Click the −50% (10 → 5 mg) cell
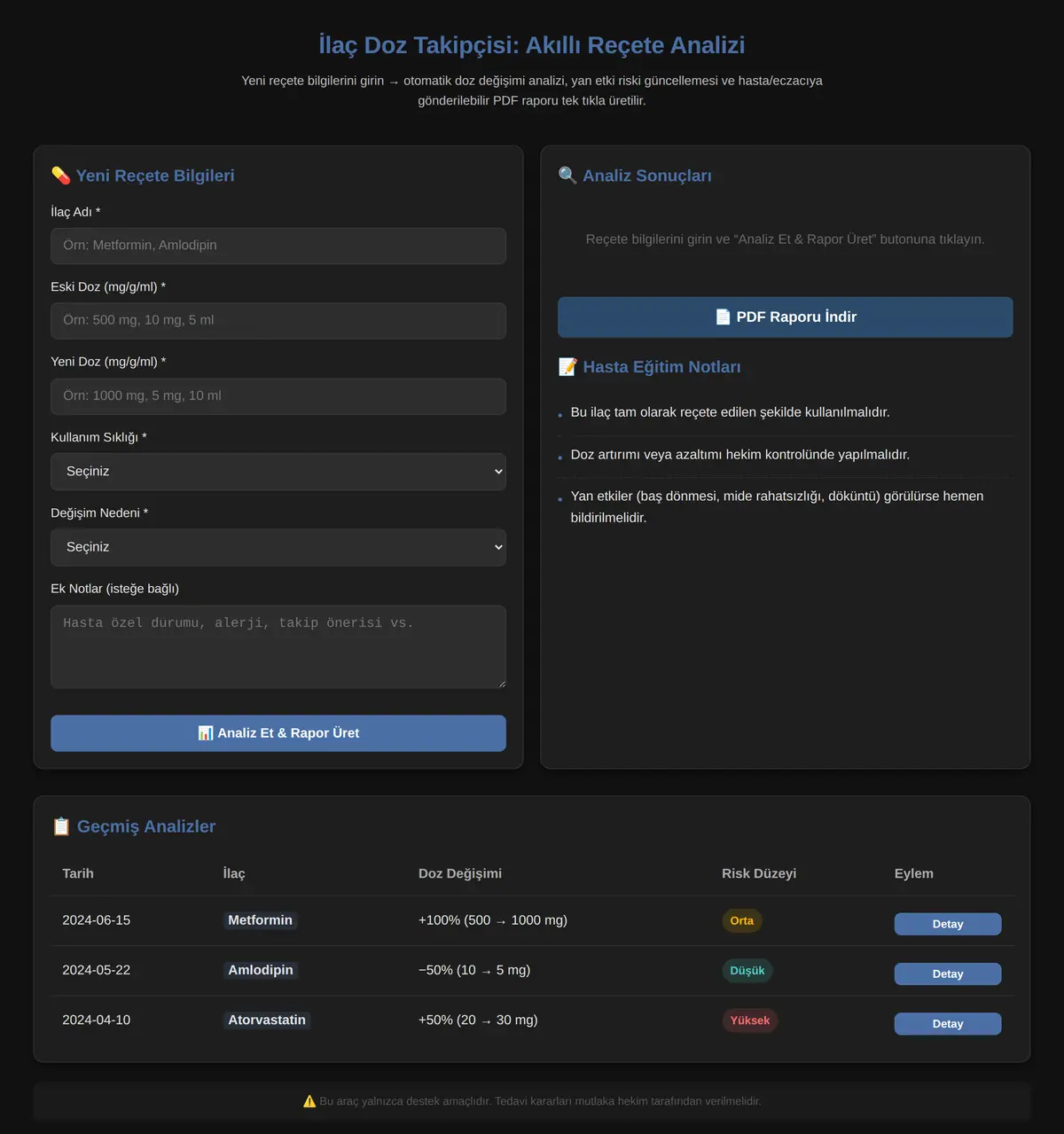The height and width of the screenshot is (1134, 1064). coord(474,970)
